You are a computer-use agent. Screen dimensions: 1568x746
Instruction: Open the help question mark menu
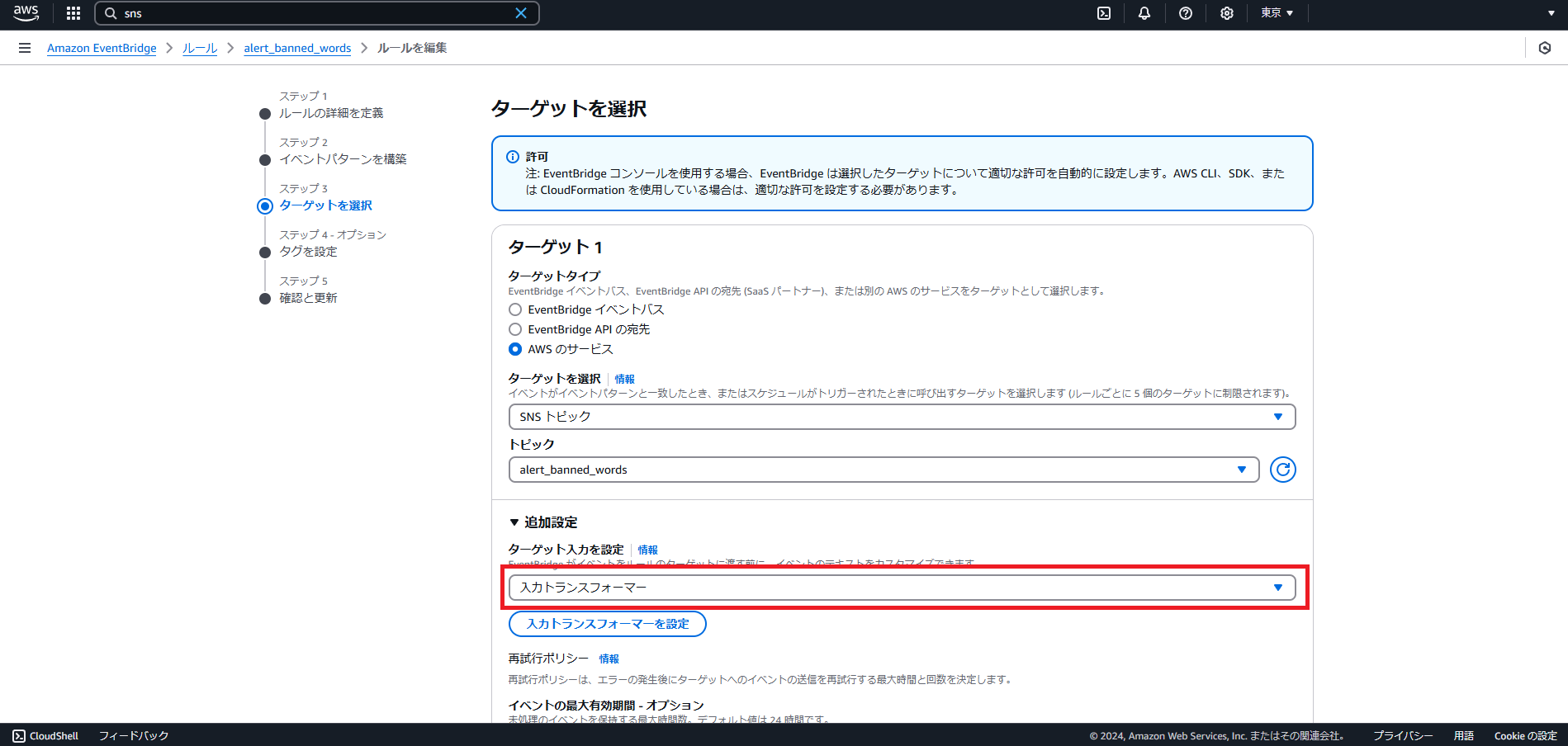[x=1186, y=13]
